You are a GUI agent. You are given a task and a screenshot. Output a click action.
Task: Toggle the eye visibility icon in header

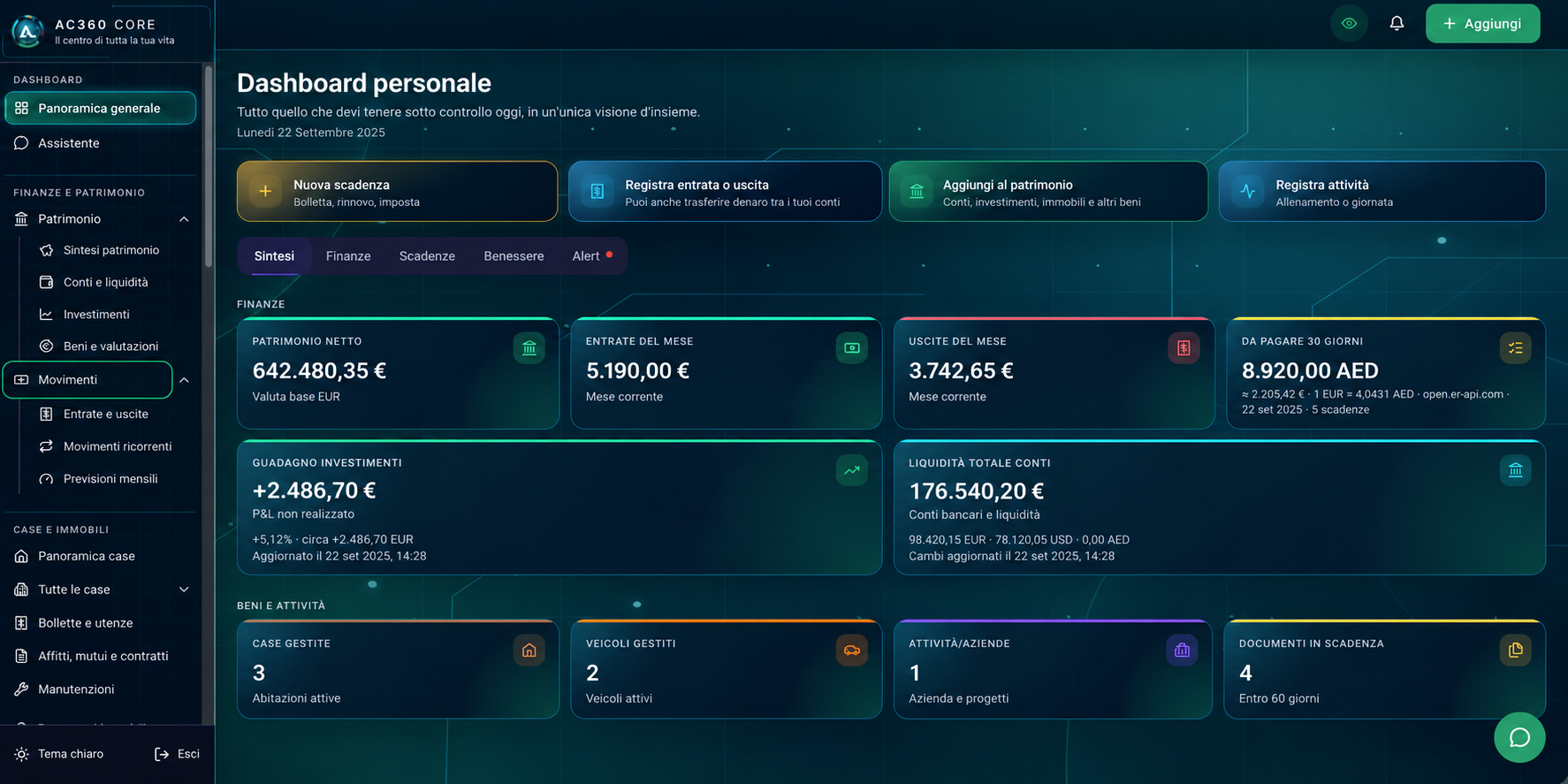point(1349,24)
